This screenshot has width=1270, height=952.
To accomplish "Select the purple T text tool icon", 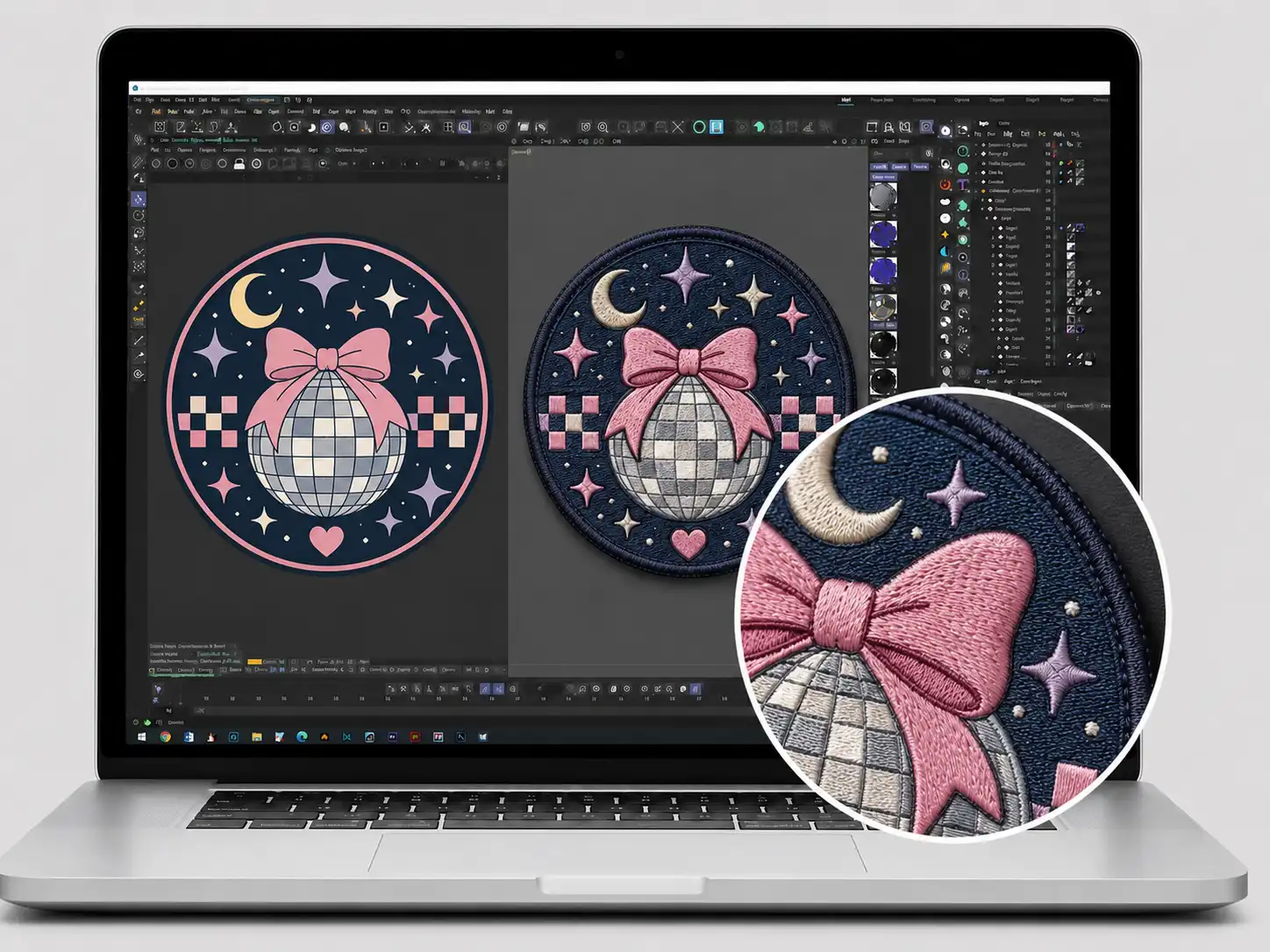I will [962, 185].
